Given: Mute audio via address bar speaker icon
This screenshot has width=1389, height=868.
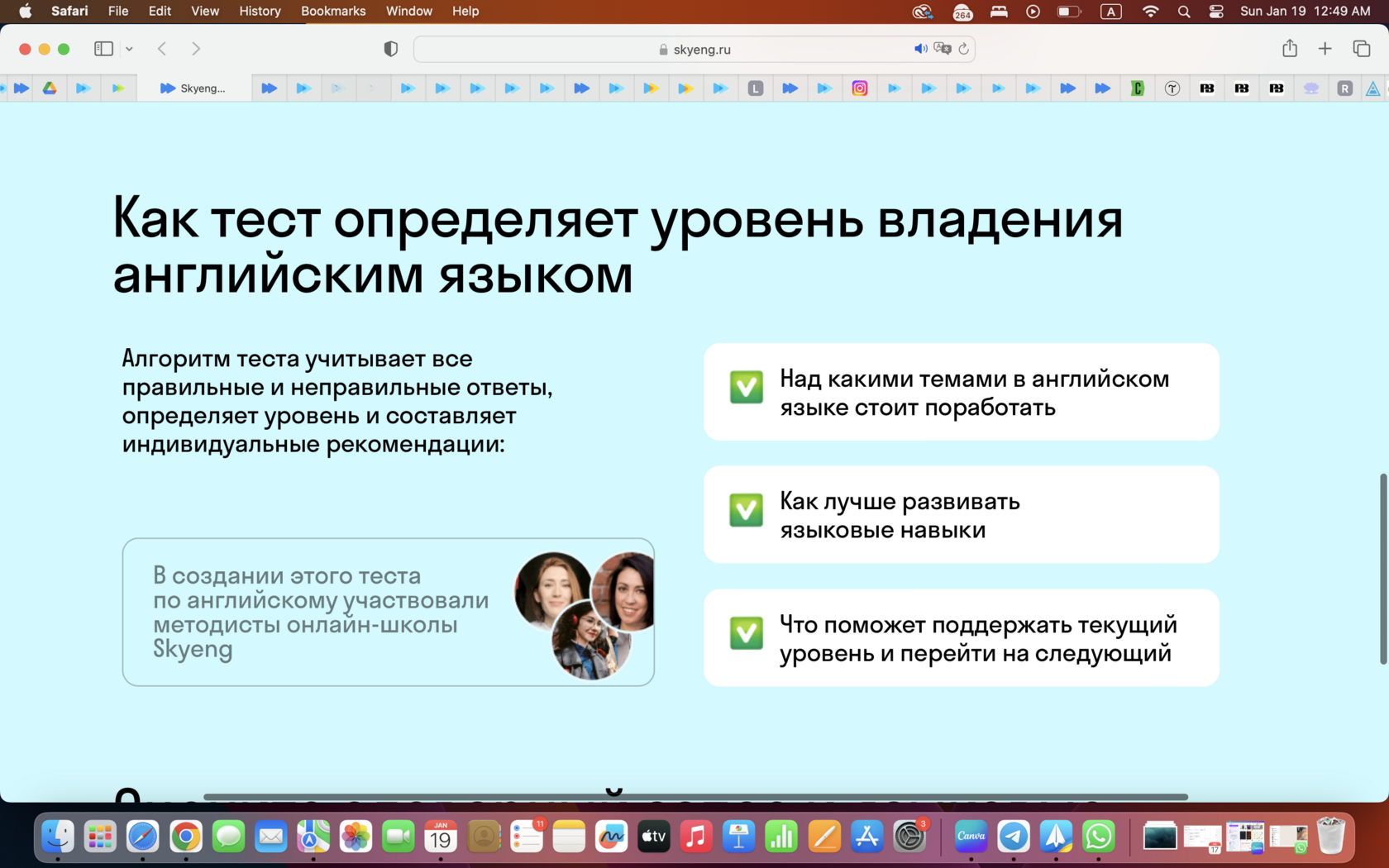Looking at the screenshot, I should [x=920, y=49].
